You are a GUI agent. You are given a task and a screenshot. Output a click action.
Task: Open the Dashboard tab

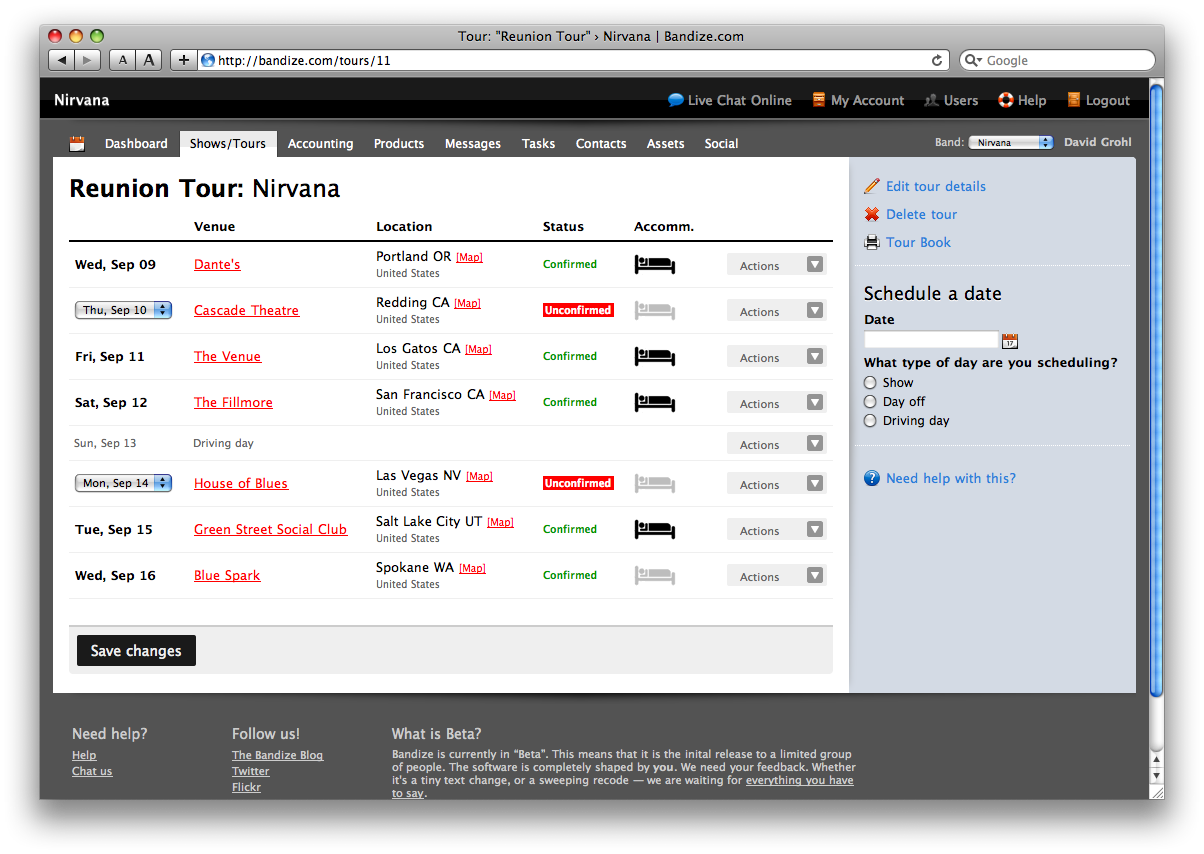136,144
